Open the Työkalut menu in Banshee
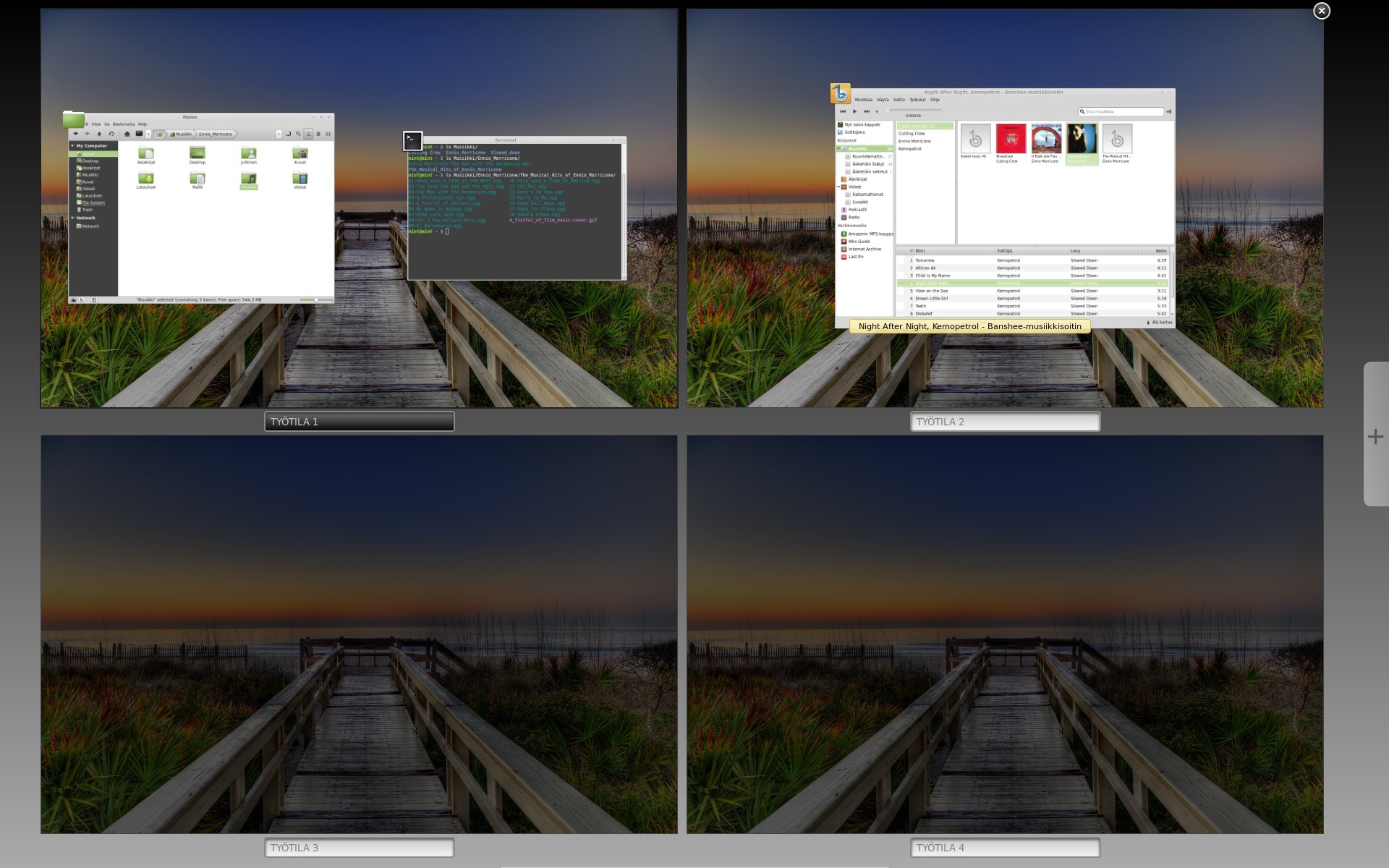This screenshot has width=1389, height=868. point(917,100)
